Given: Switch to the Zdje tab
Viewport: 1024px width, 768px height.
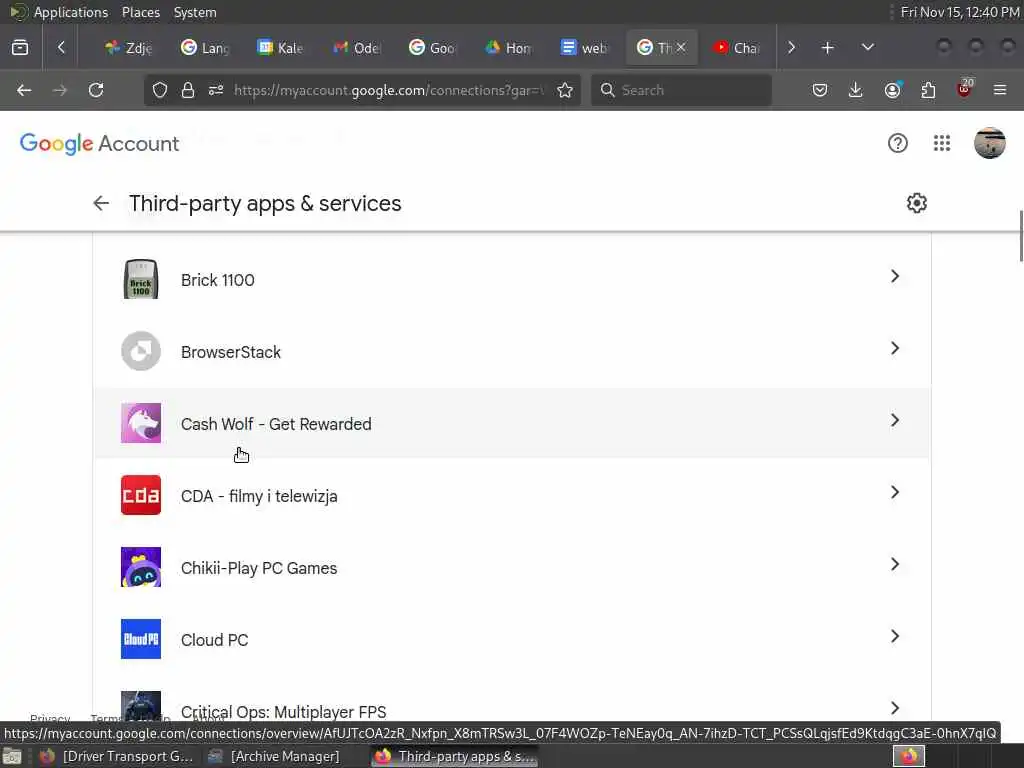Looking at the screenshot, I should (x=129, y=47).
